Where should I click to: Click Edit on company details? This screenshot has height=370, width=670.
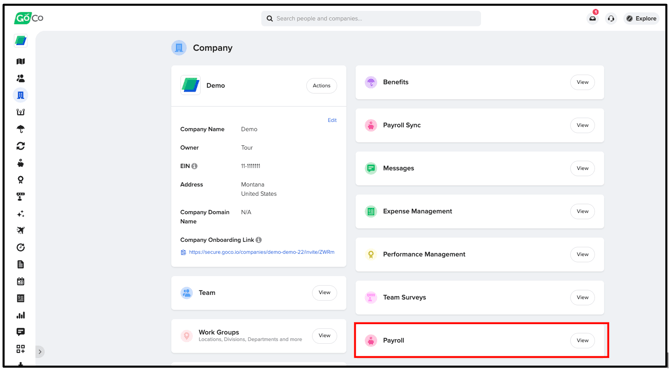point(332,120)
